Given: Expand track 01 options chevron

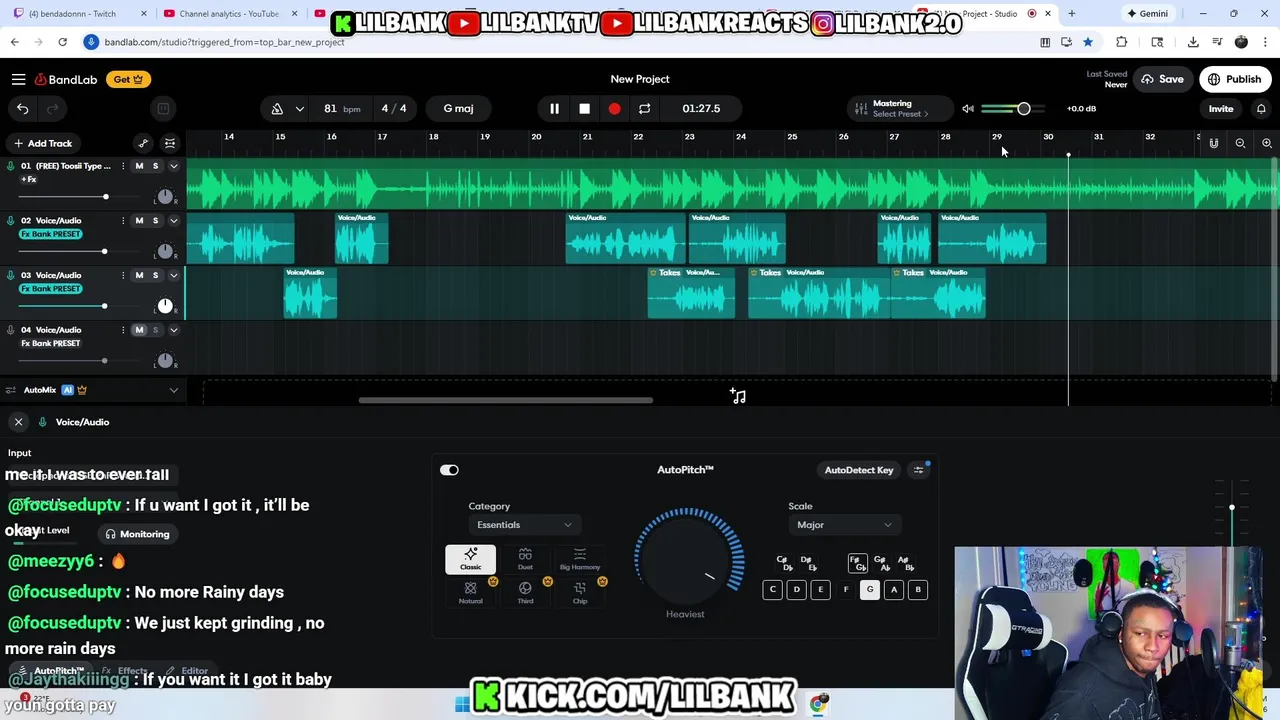Looking at the screenshot, I should click(173, 166).
